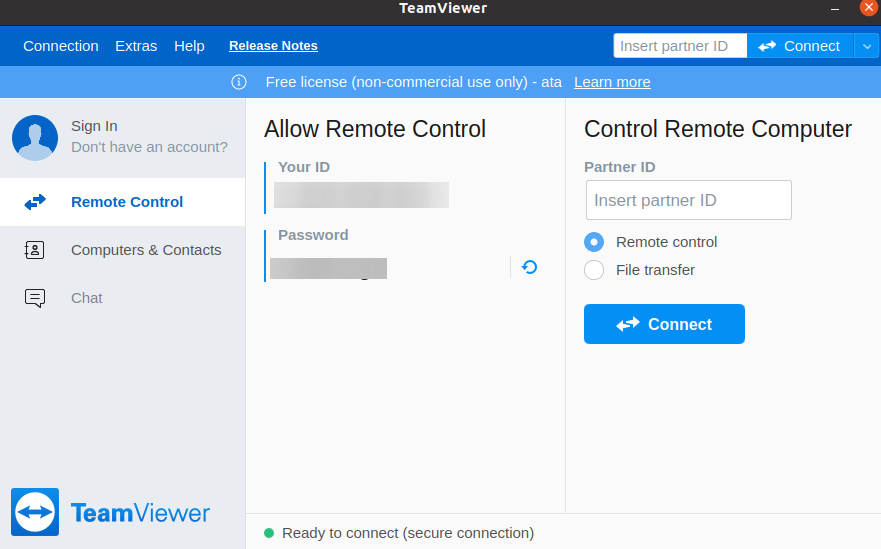The width and height of the screenshot is (881, 549).
Task: Click the Allow Remote Control heading
Action: coord(375,129)
